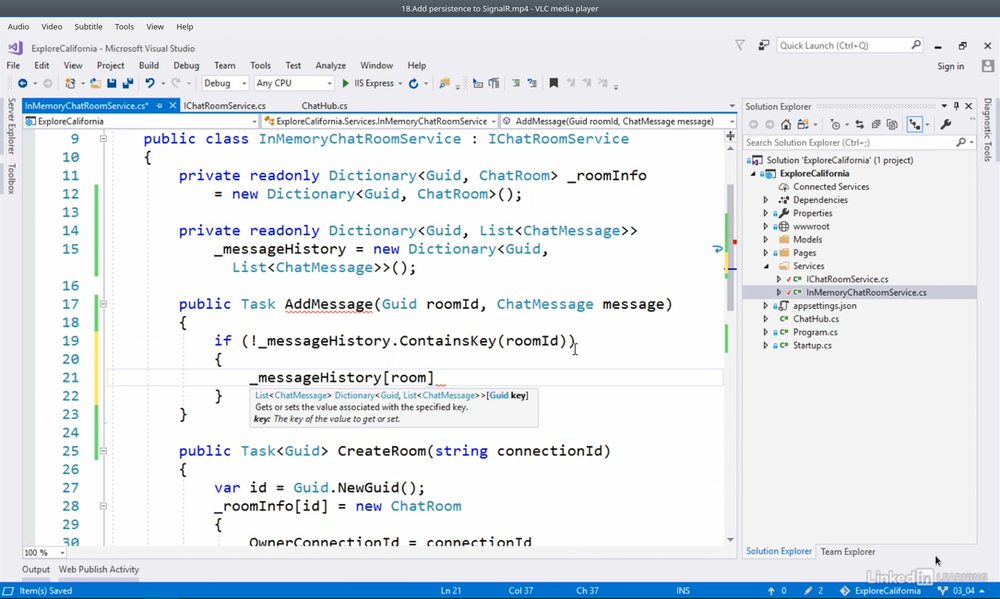Click the New Project toolbar icon
Screen dimensions: 1000x599
[70, 84]
